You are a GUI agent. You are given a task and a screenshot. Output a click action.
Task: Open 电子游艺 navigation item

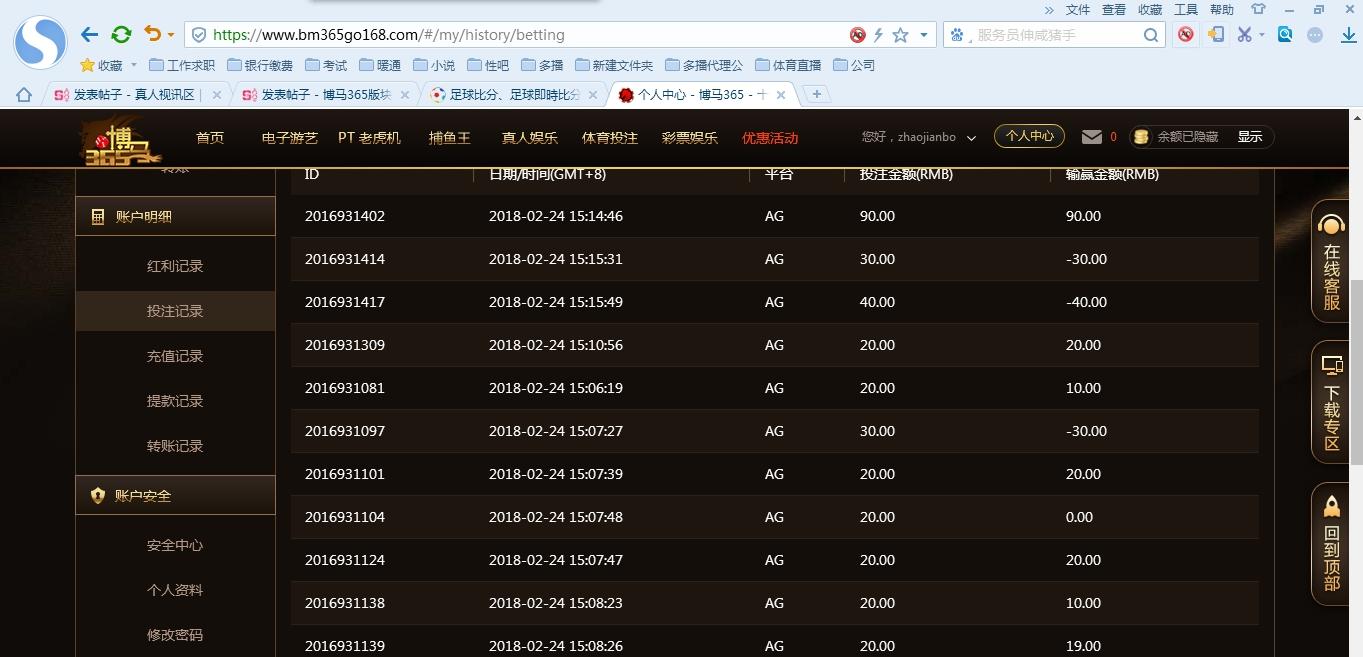pyautogui.click(x=290, y=138)
